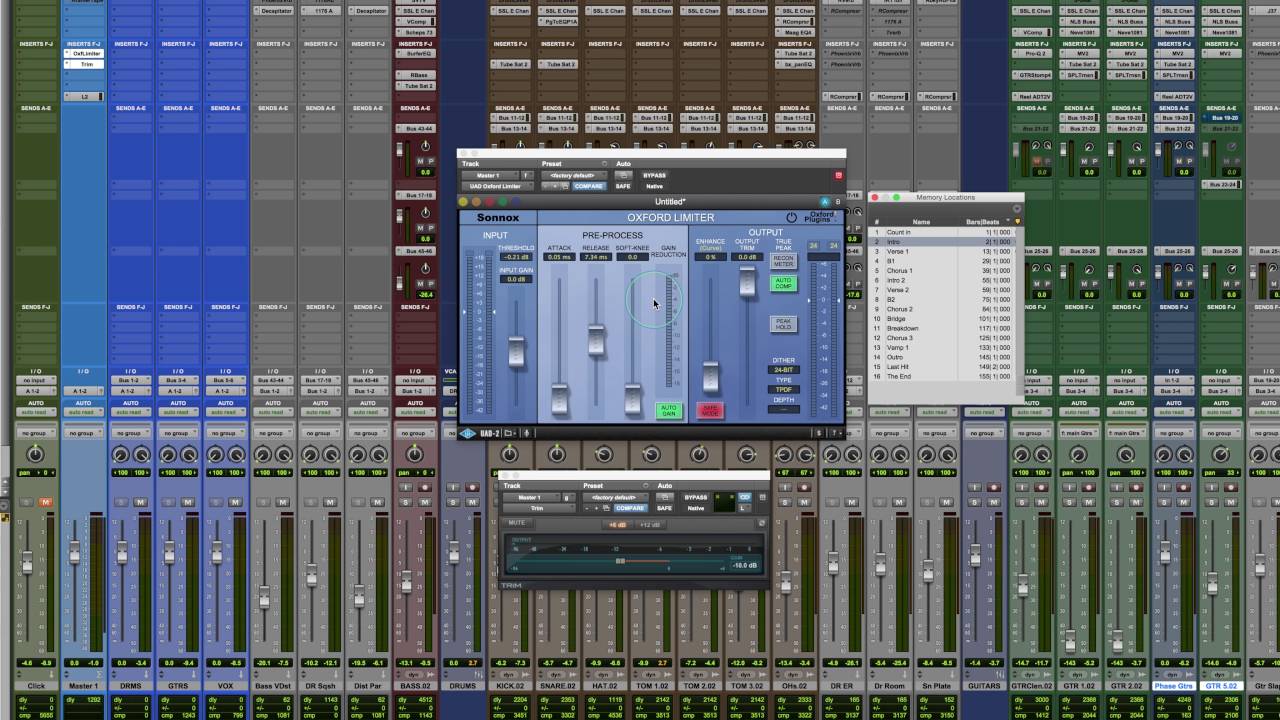
Task: Toggle AUTO COMP in Oxford Limiter
Action: click(x=783, y=284)
